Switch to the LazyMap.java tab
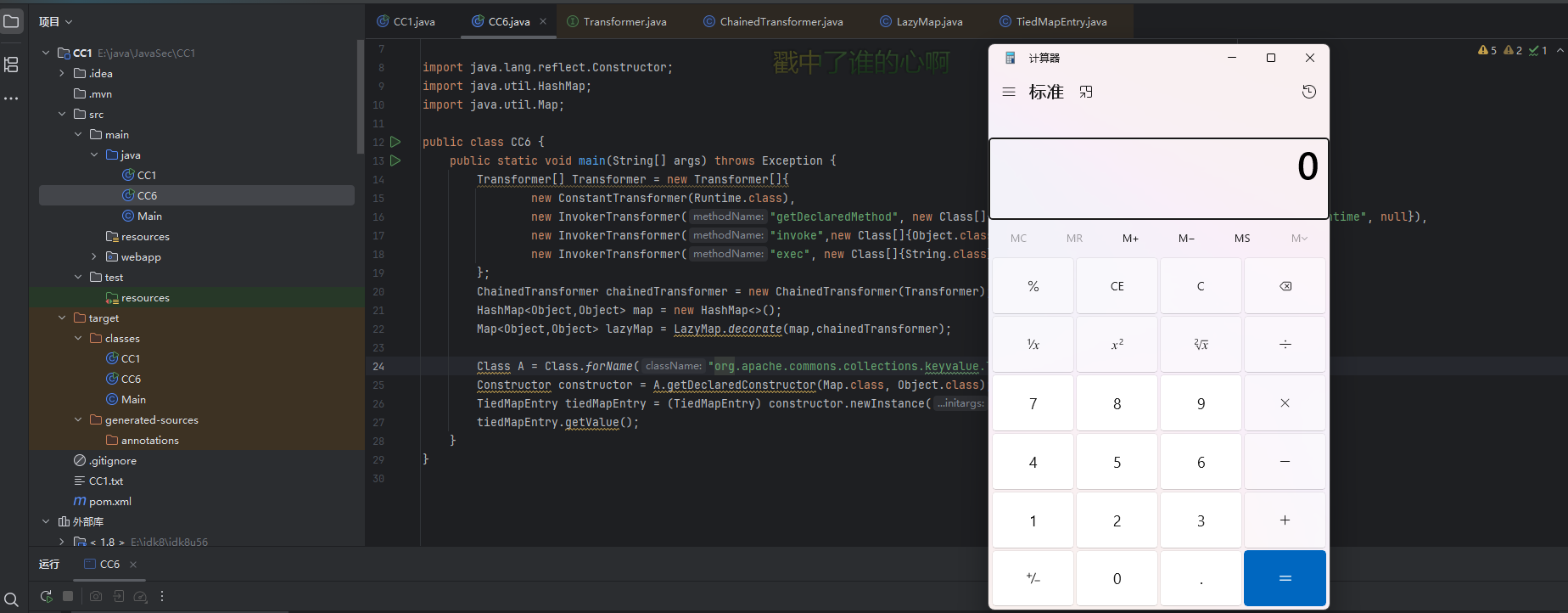This screenshot has width=1568, height=613. click(929, 22)
